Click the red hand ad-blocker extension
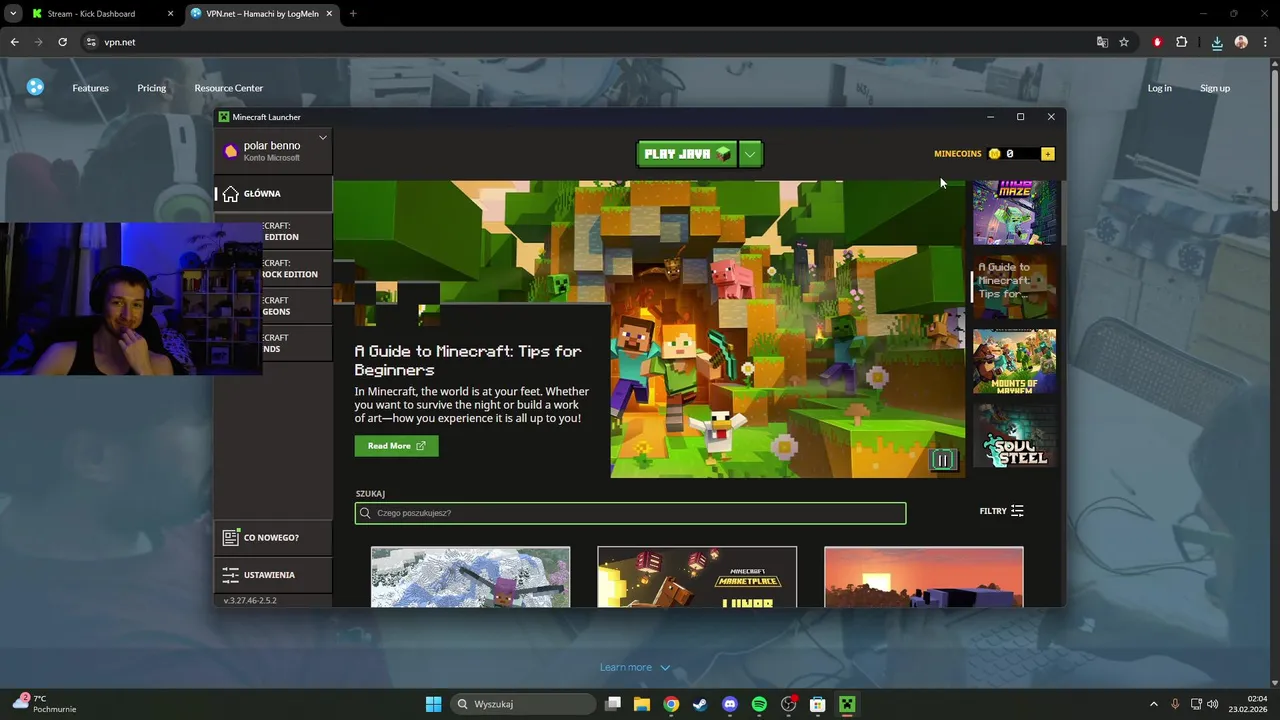 click(1157, 42)
